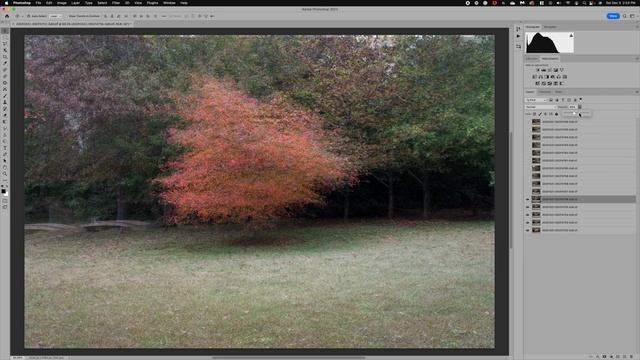Switch to the Navigator tab
This screenshot has height=360, width=640.
[x=550, y=27]
